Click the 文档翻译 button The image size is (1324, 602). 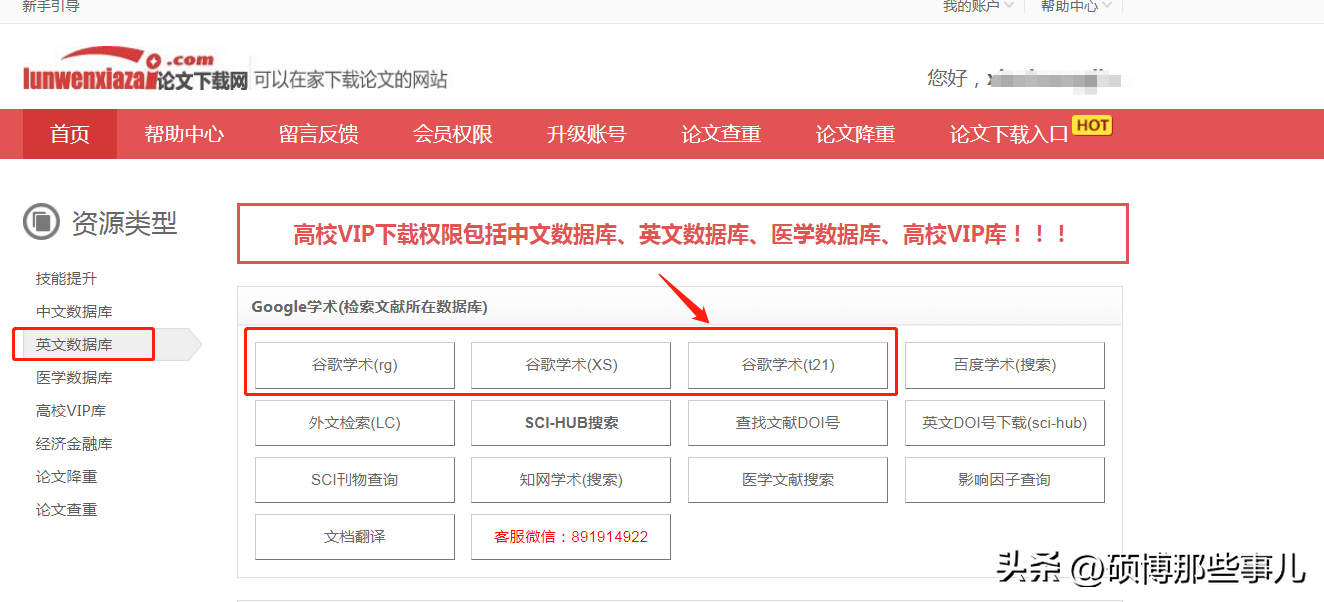[355, 537]
